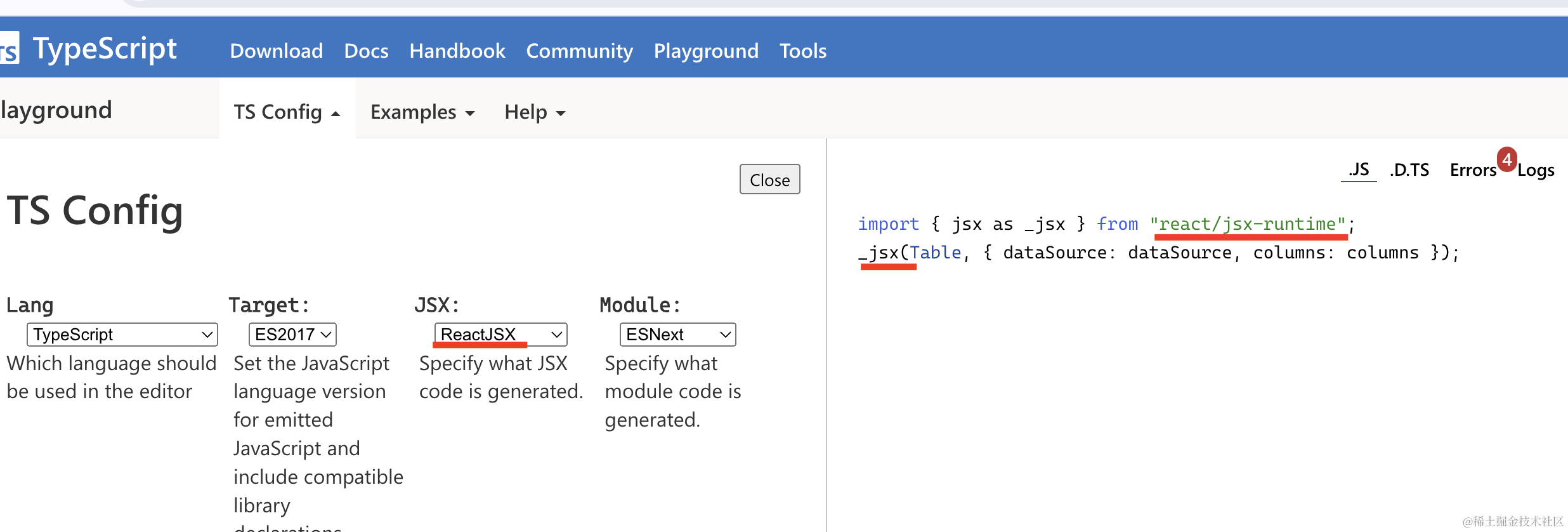Image resolution: width=1568 pixels, height=532 pixels.
Task: Close the TS Config panel
Action: coord(769,180)
